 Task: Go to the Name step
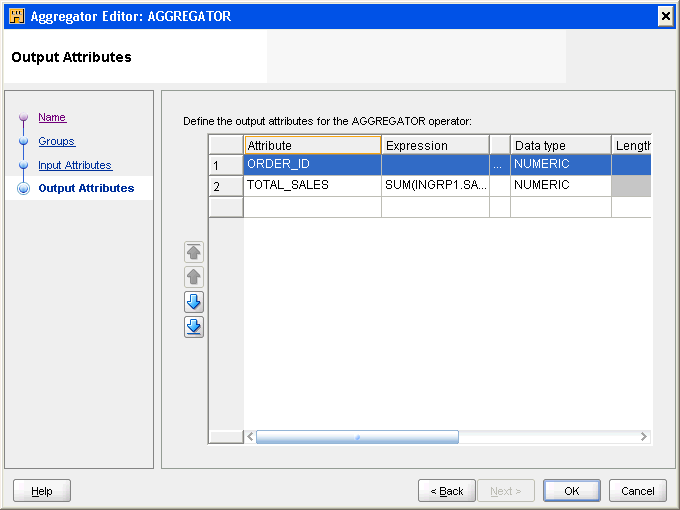click(x=52, y=118)
